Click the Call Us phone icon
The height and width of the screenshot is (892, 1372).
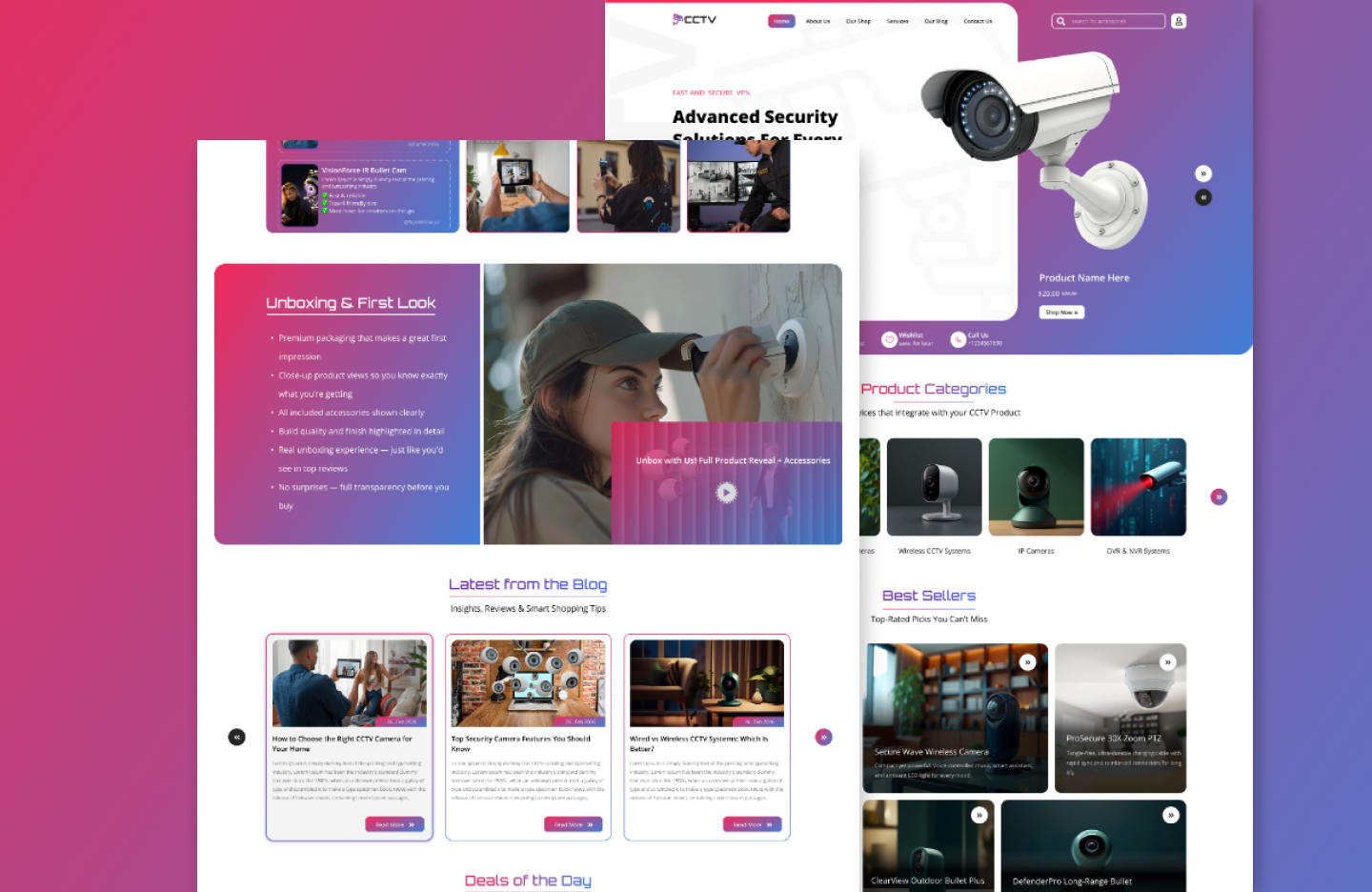click(x=958, y=339)
